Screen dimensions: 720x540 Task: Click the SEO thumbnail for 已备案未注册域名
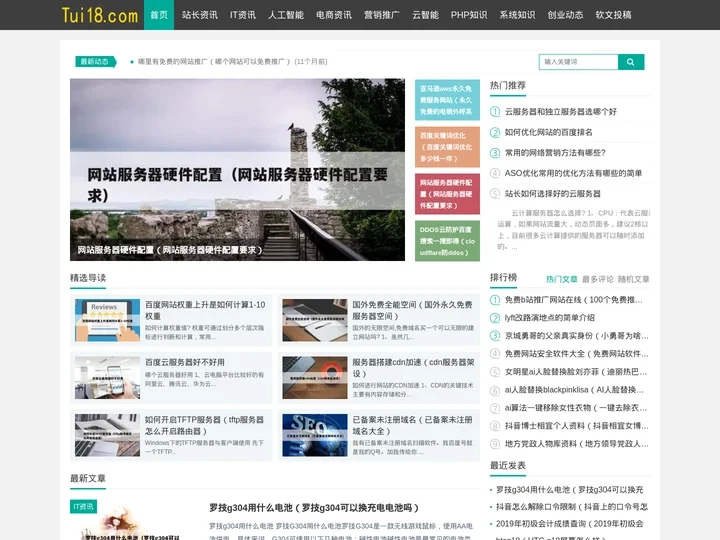point(315,435)
